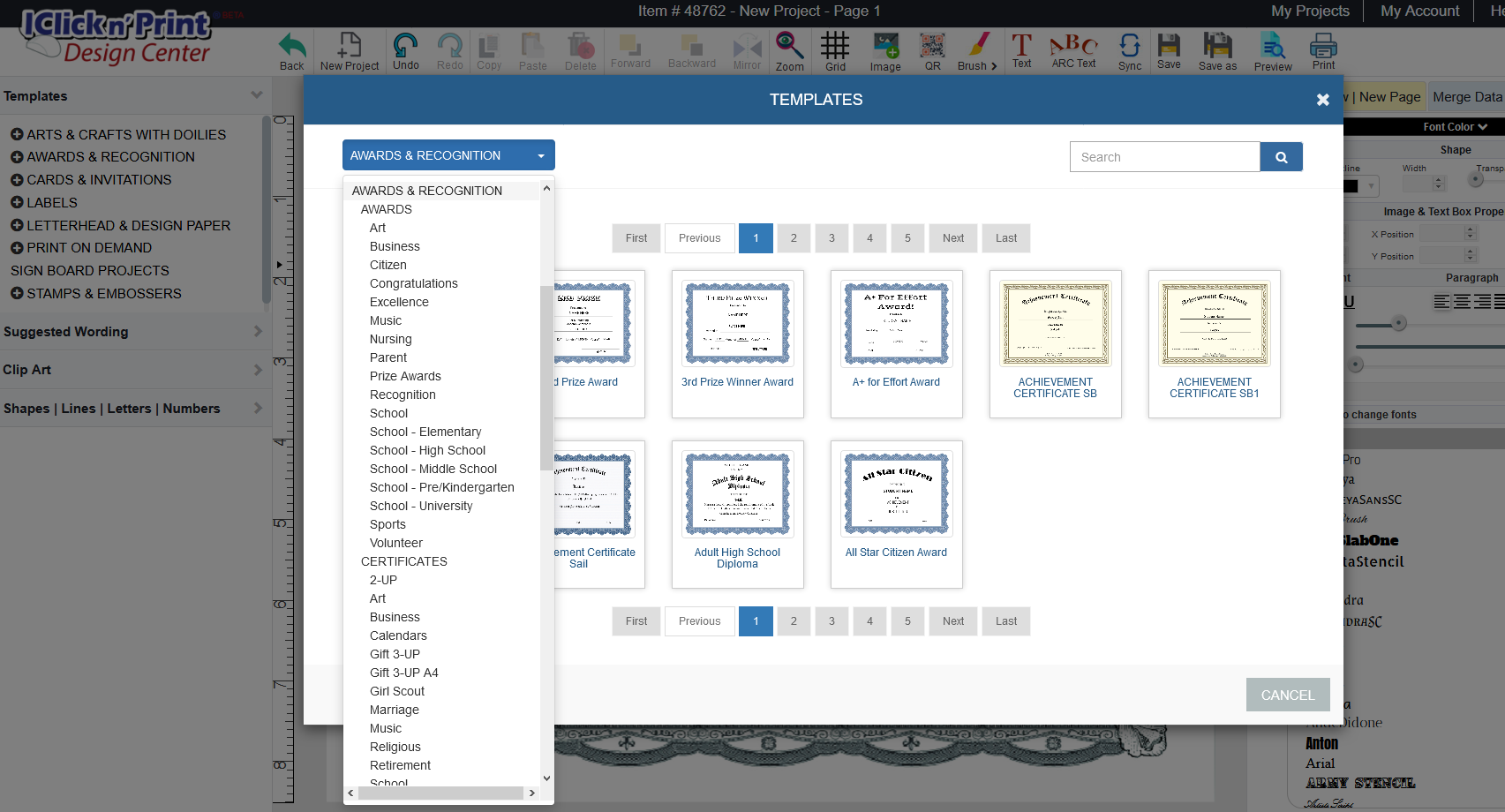Choose School - High School category
The image size is (1505, 812).
(427, 450)
